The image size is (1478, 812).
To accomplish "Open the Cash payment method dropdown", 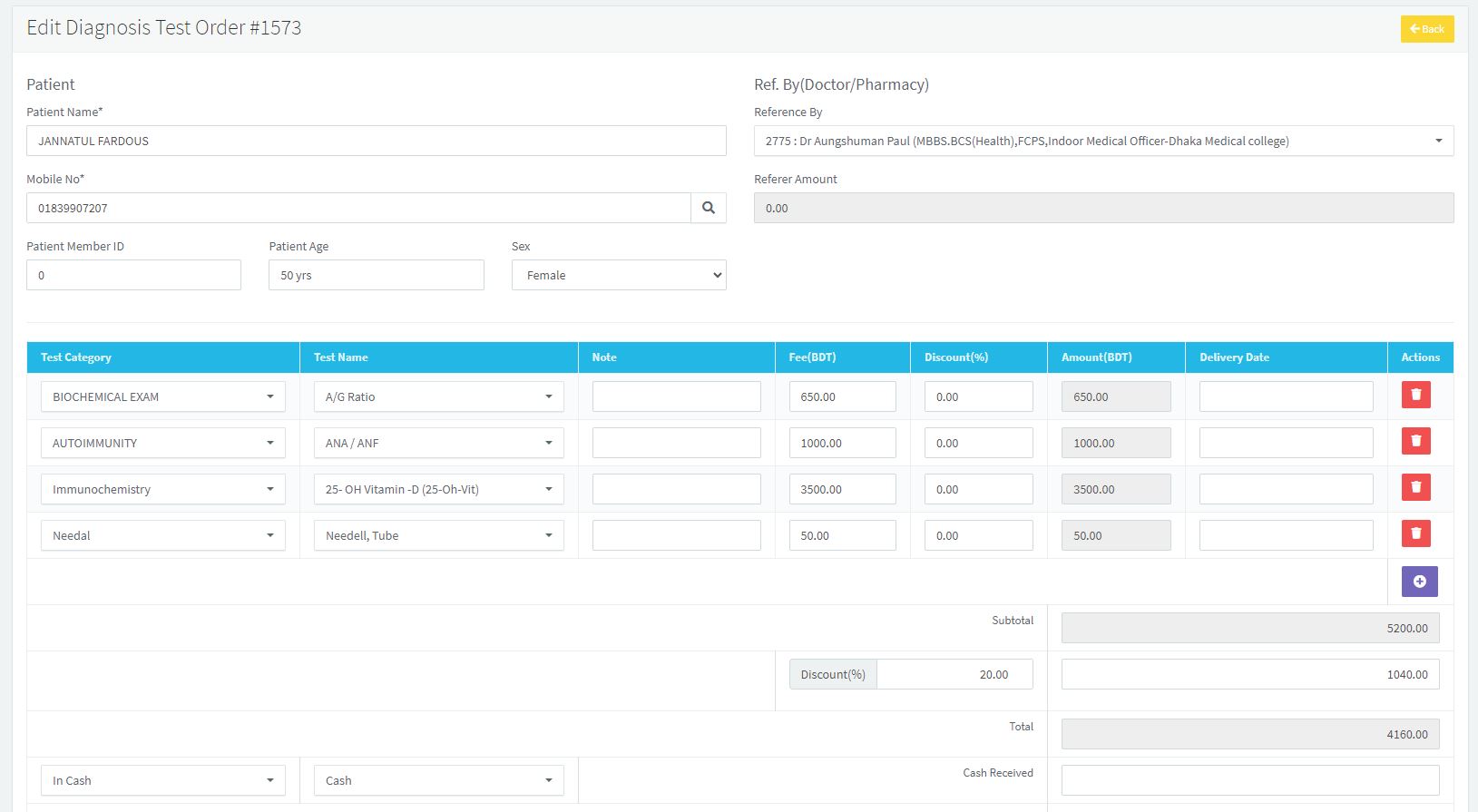I will pyautogui.click(x=438, y=780).
